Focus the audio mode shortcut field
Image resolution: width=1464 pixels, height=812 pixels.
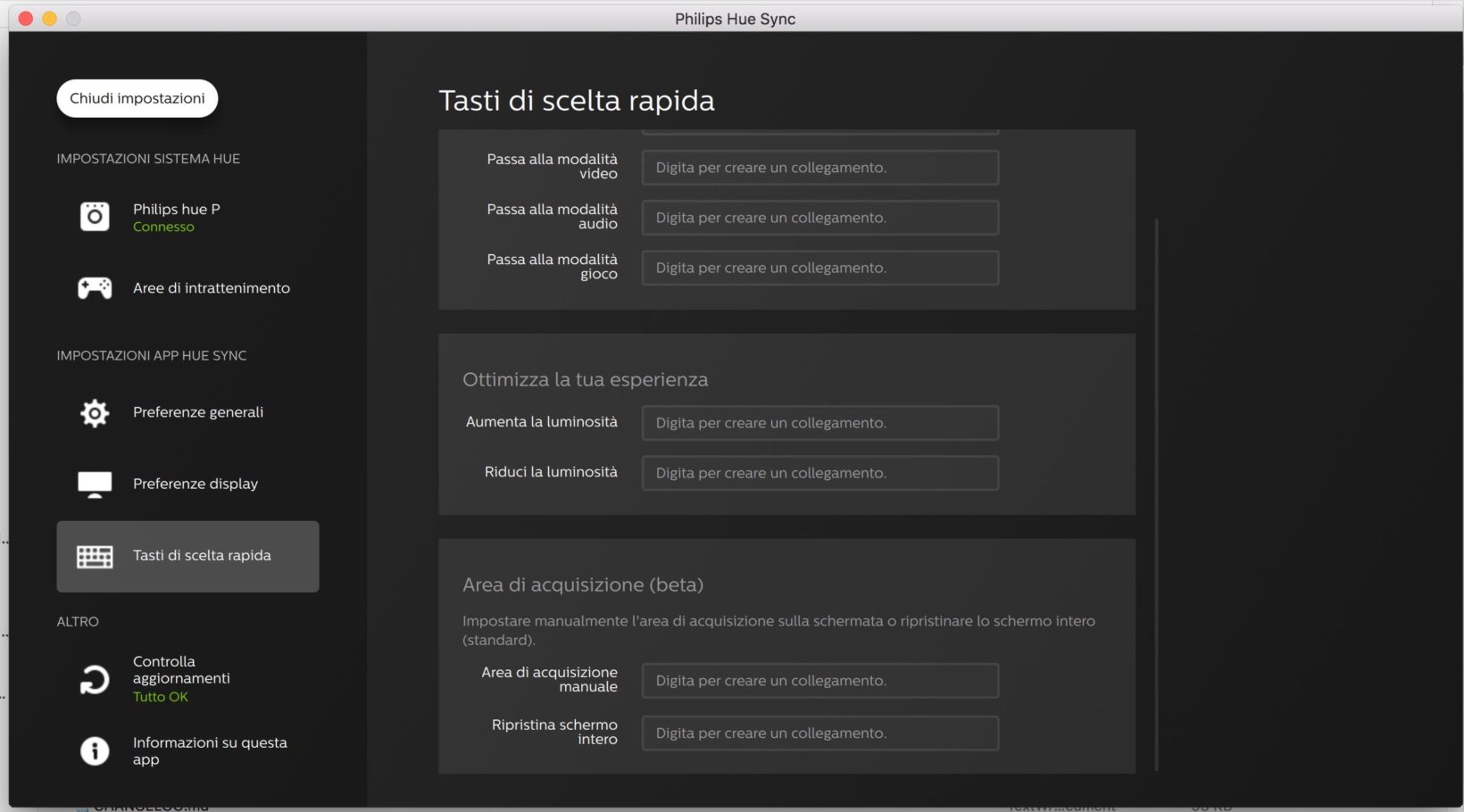coord(819,218)
